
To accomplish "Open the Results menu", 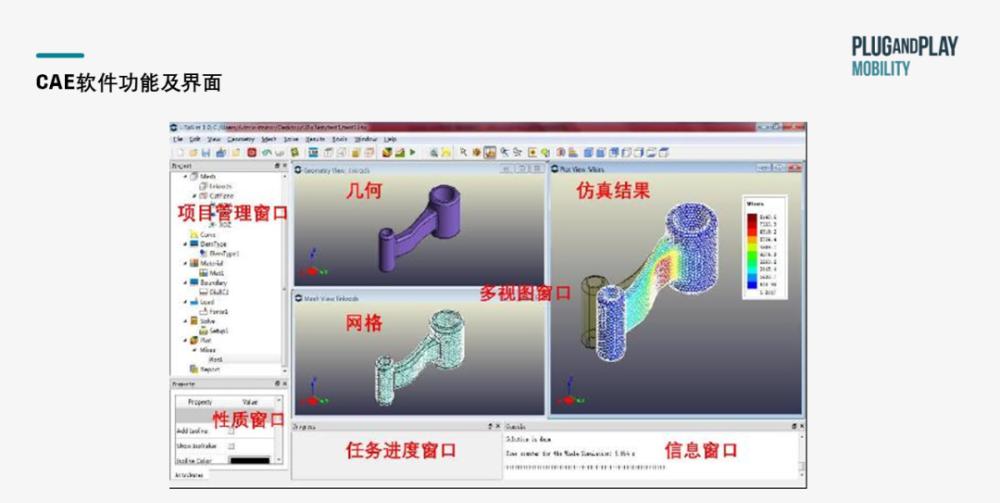I will click(315, 139).
